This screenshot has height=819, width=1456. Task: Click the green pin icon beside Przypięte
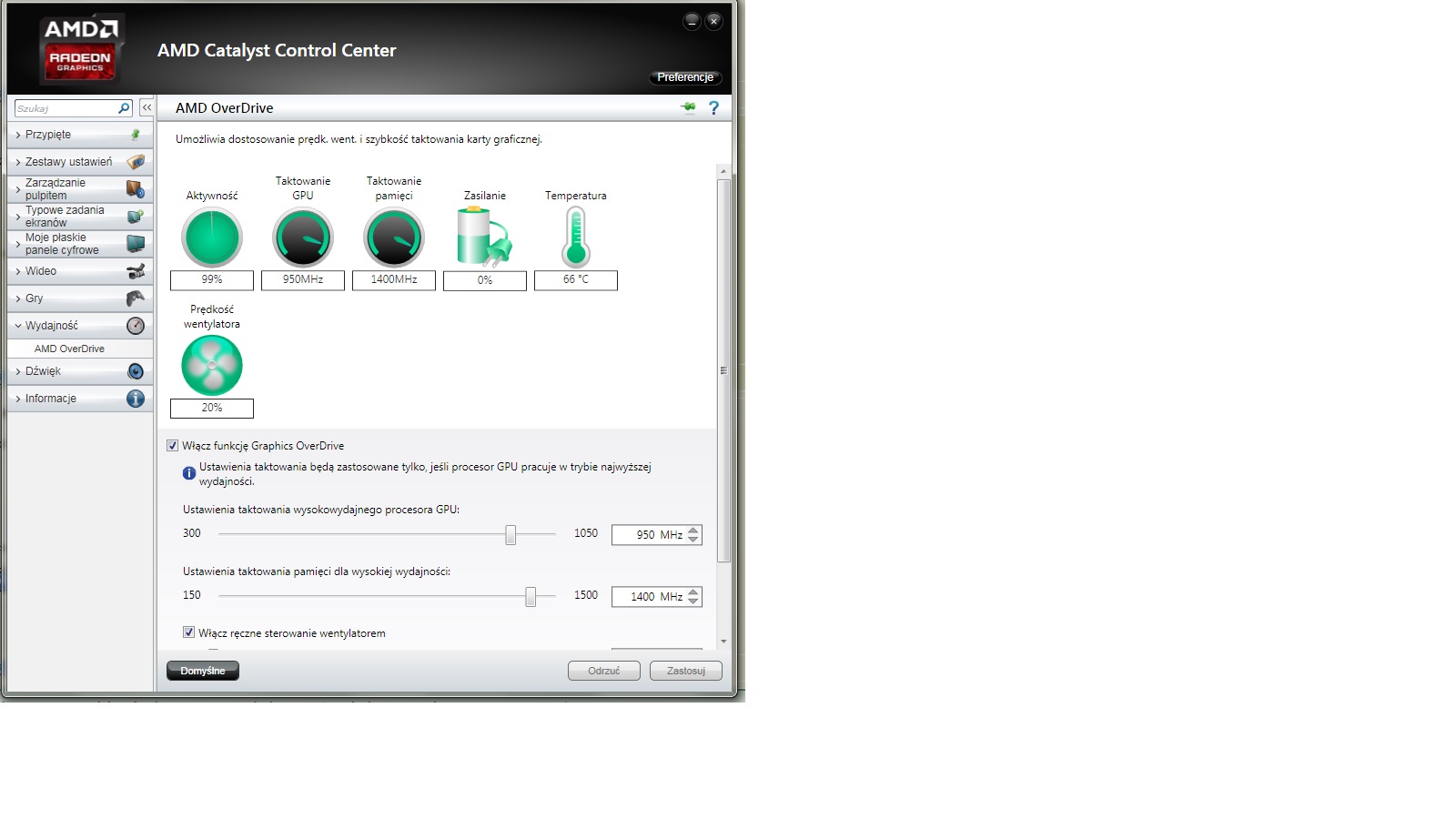pos(136,135)
